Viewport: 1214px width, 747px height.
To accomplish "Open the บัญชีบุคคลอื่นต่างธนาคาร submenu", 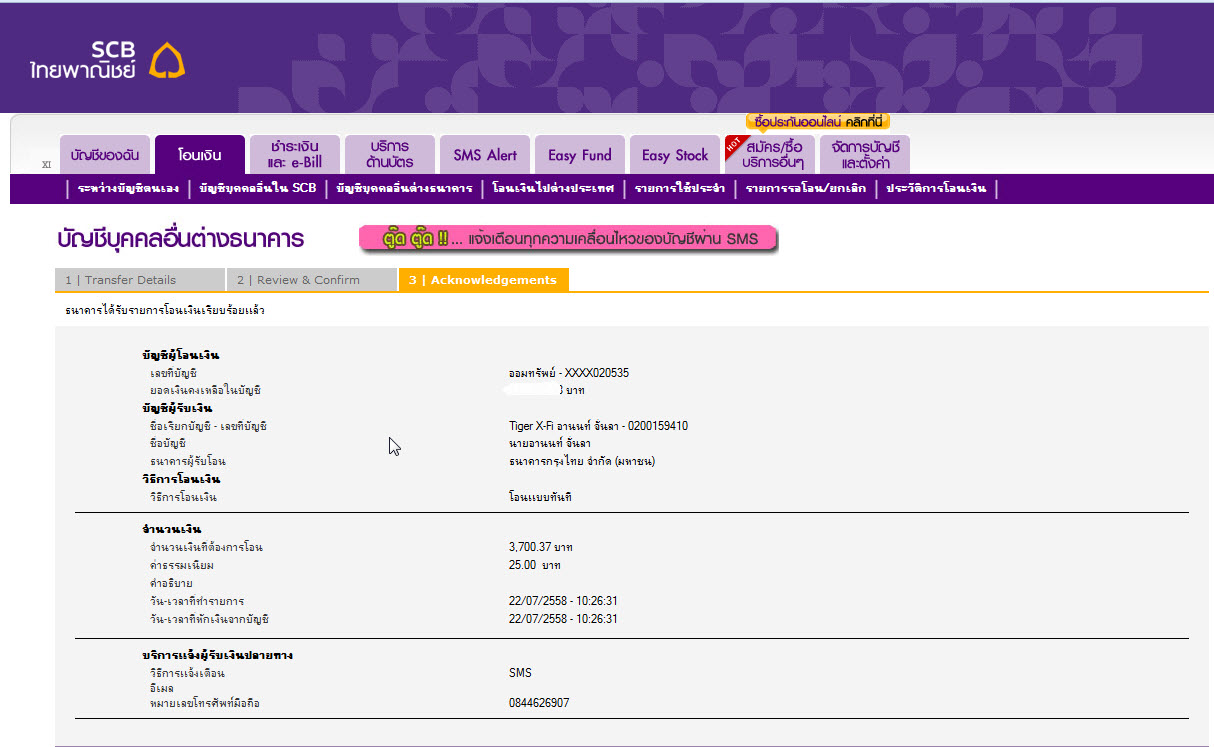I will click(404, 188).
